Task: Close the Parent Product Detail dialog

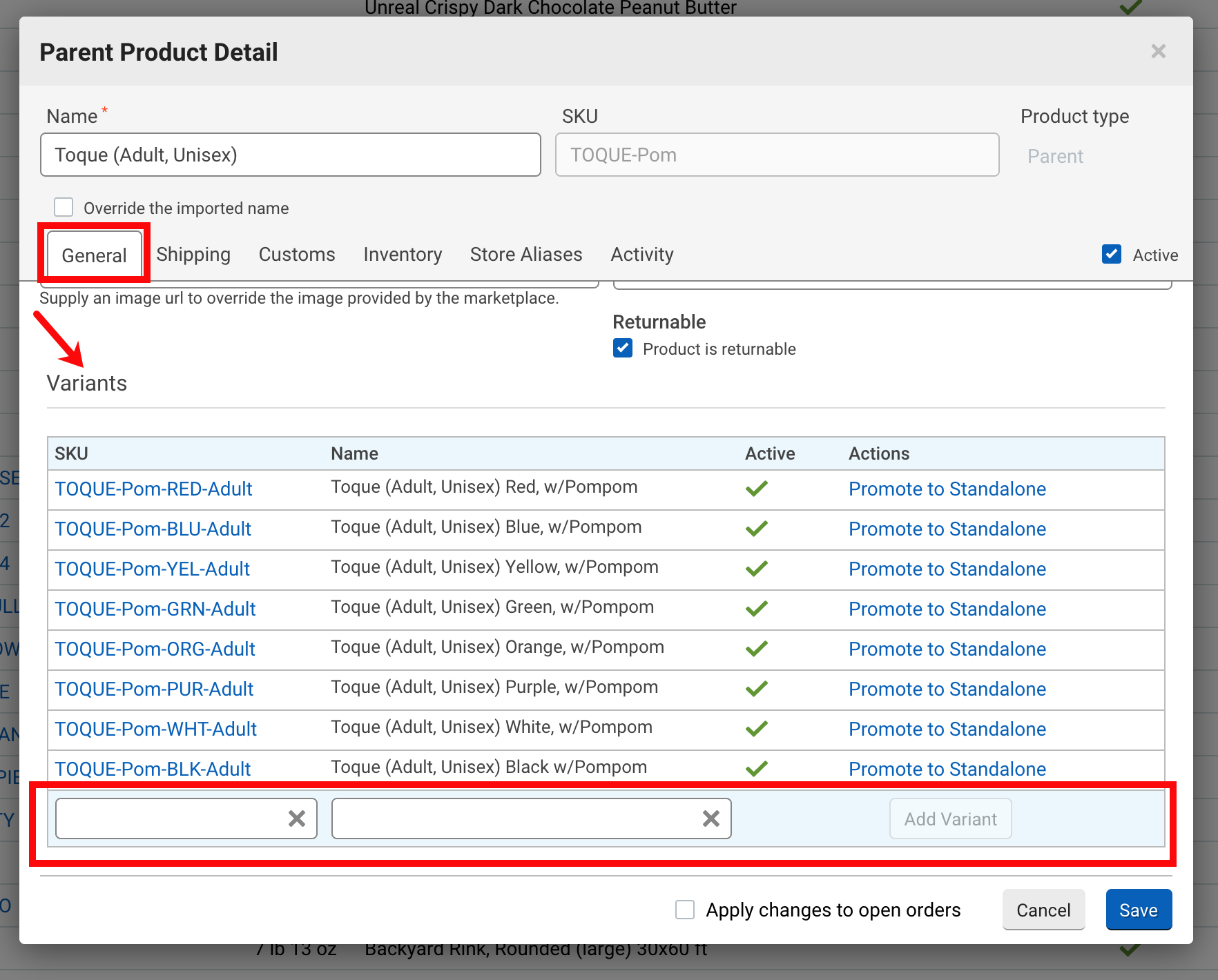Action: click(1158, 52)
